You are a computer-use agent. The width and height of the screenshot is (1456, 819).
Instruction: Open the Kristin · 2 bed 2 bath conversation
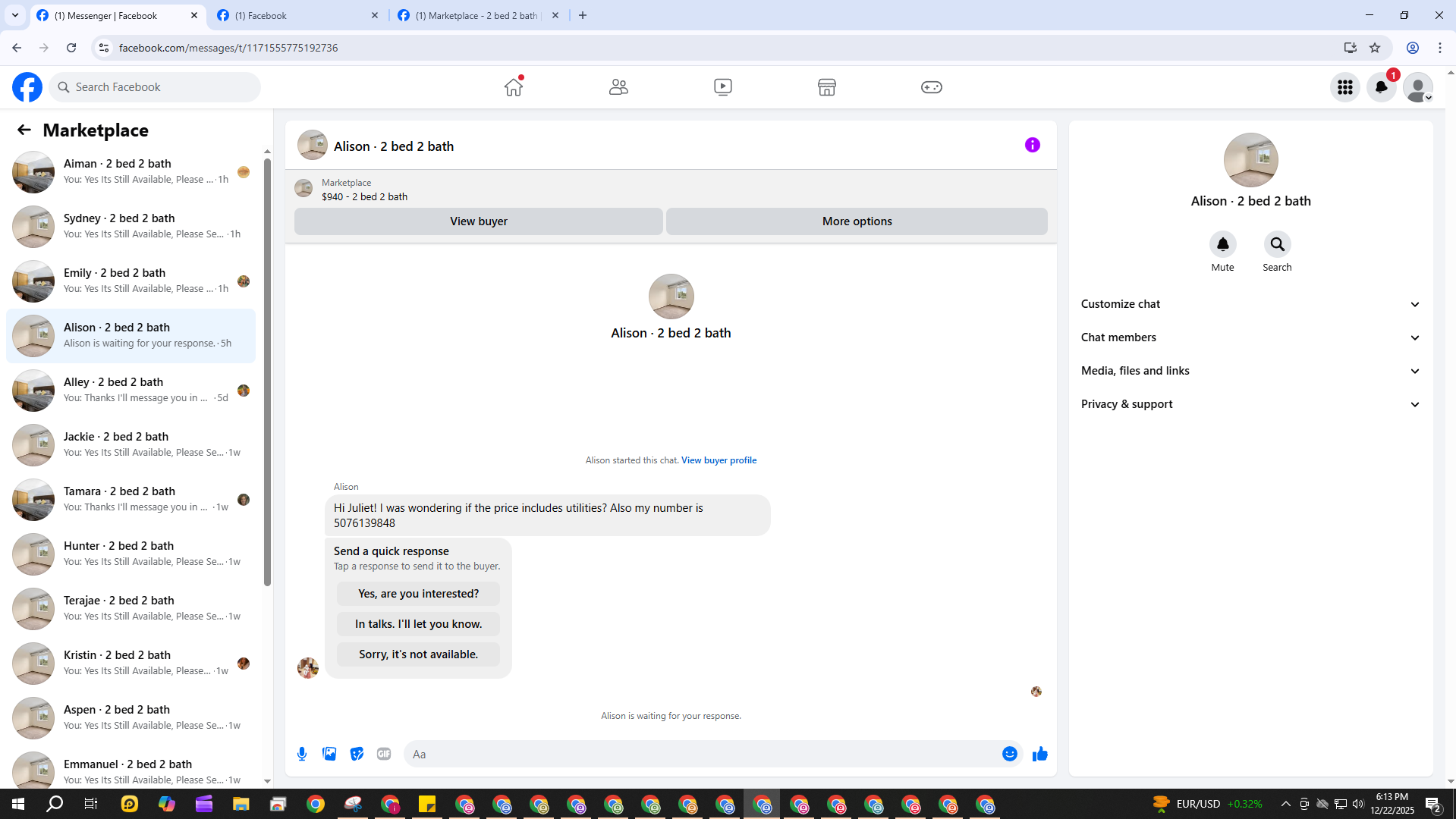tap(131, 664)
